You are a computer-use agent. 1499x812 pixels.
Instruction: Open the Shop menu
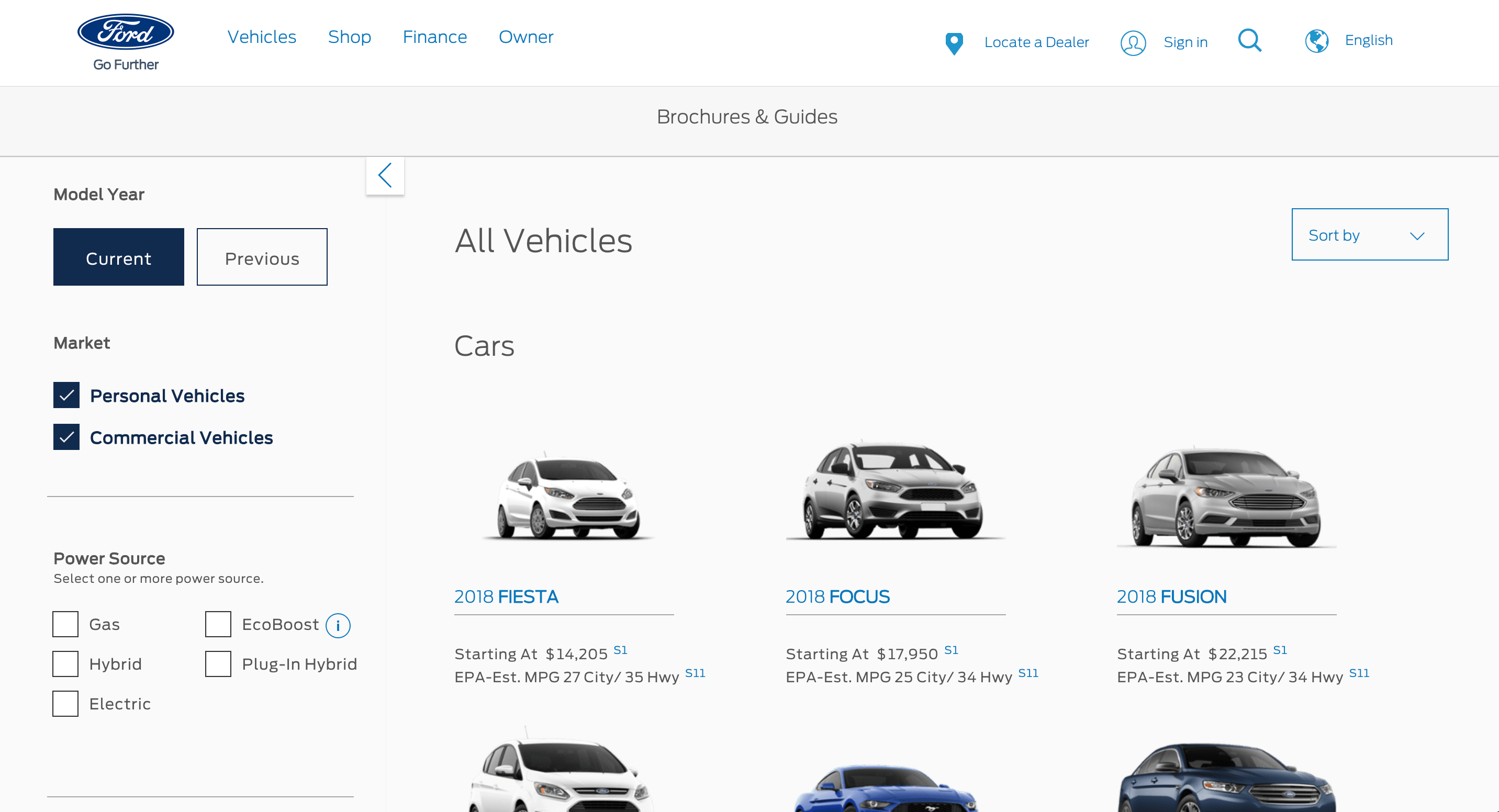(349, 37)
